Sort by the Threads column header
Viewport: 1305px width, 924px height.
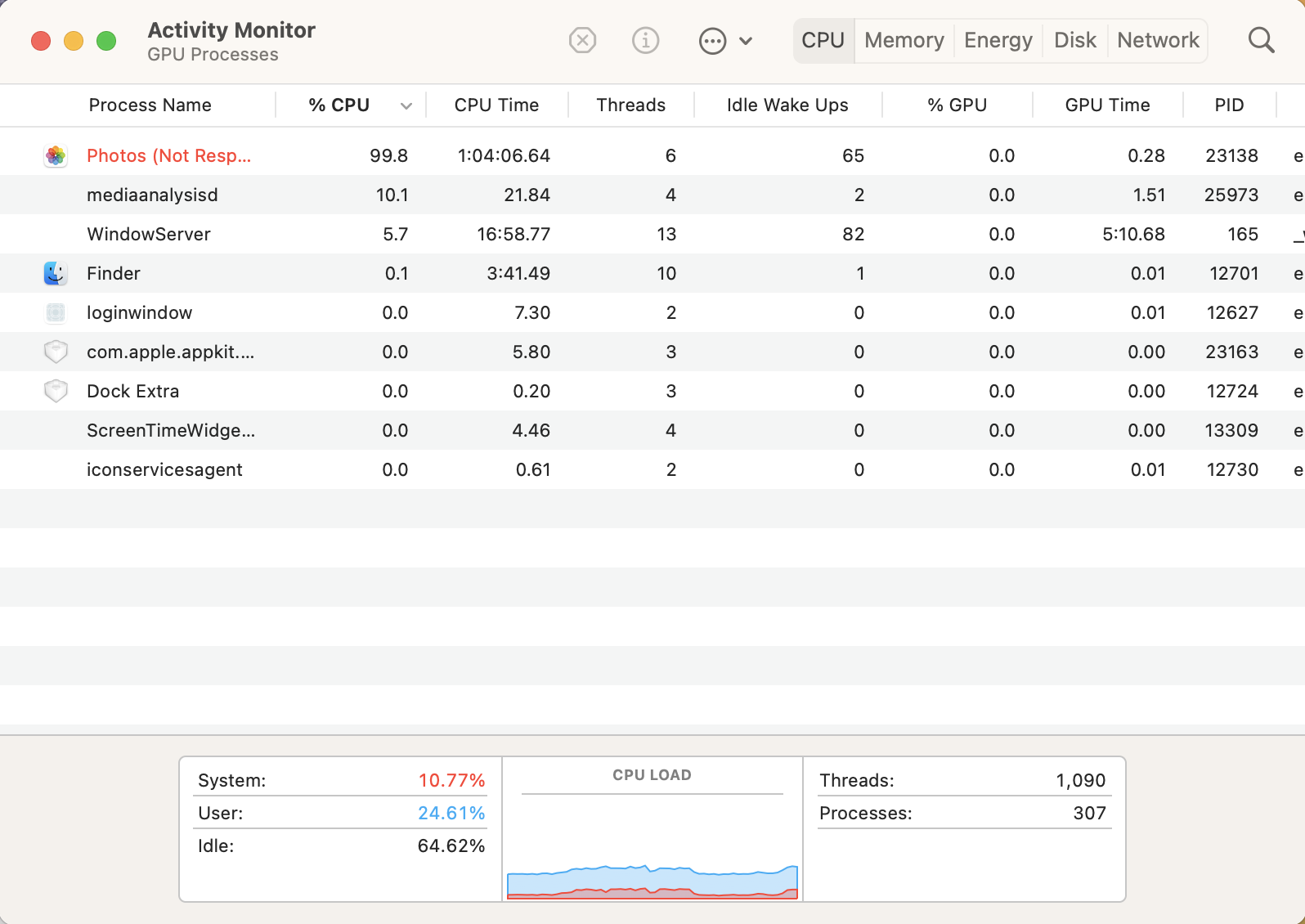[630, 105]
